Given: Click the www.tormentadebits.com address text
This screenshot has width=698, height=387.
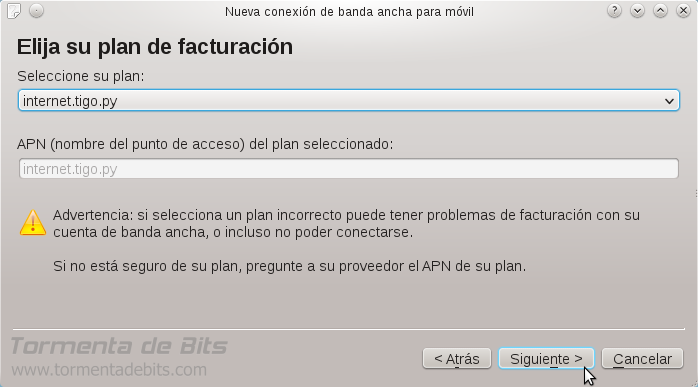Looking at the screenshot, I should pyautogui.click(x=109, y=370).
